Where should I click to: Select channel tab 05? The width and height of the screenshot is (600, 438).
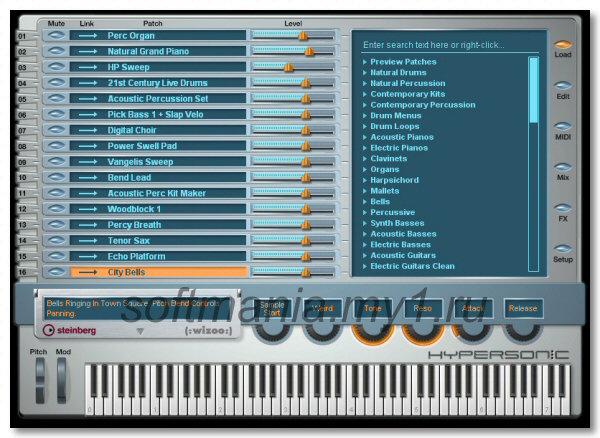tap(25, 99)
